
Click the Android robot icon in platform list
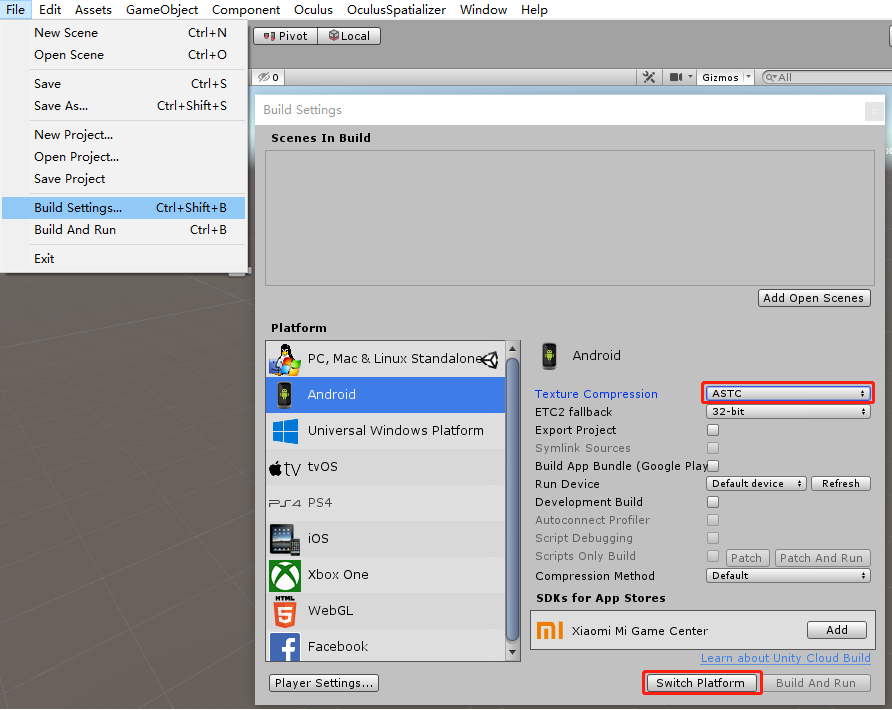coord(284,395)
